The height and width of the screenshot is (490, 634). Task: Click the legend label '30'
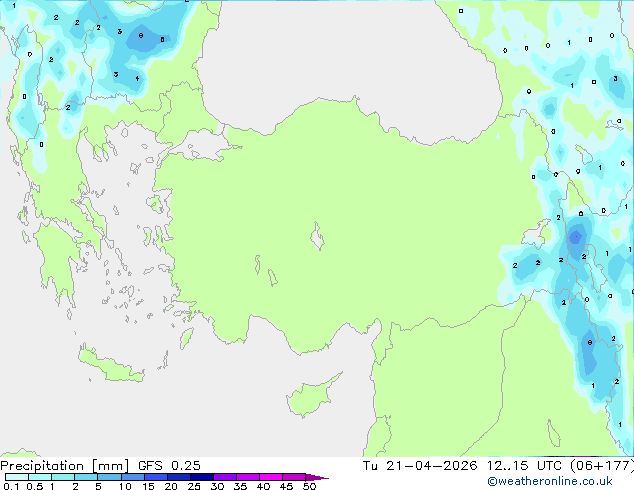coord(217,486)
